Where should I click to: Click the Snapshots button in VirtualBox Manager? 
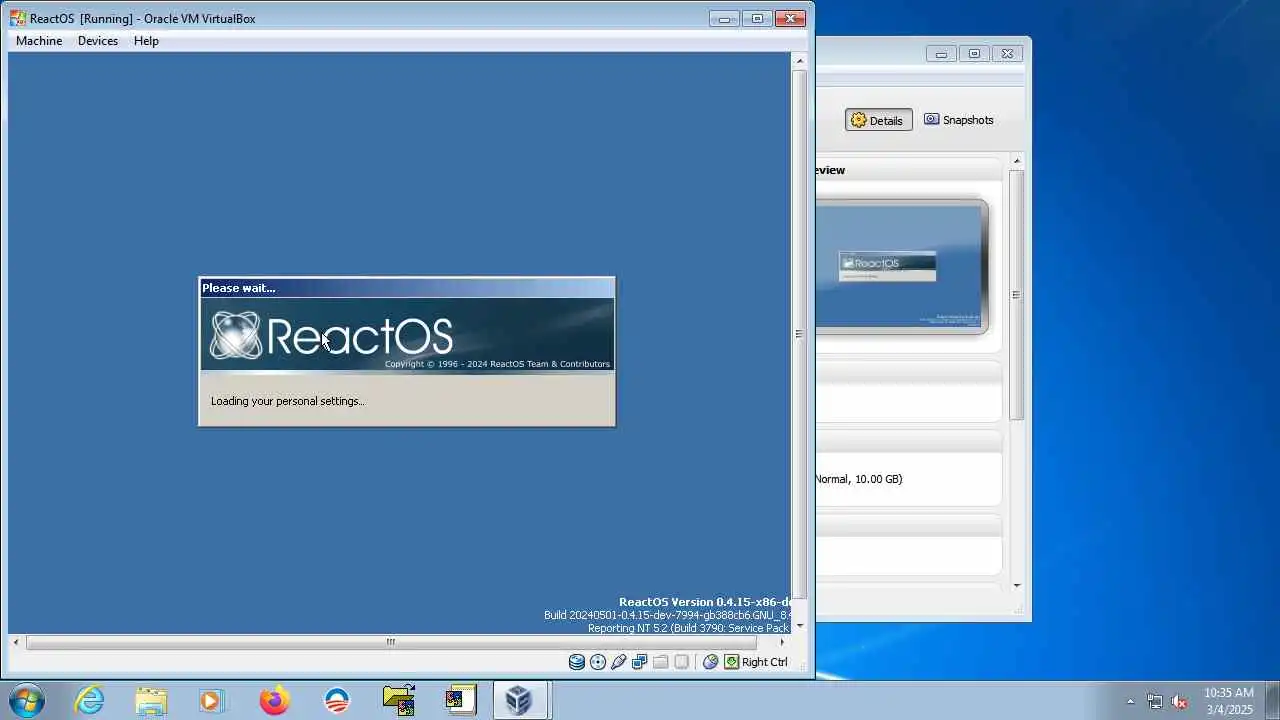[x=959, y=120]
